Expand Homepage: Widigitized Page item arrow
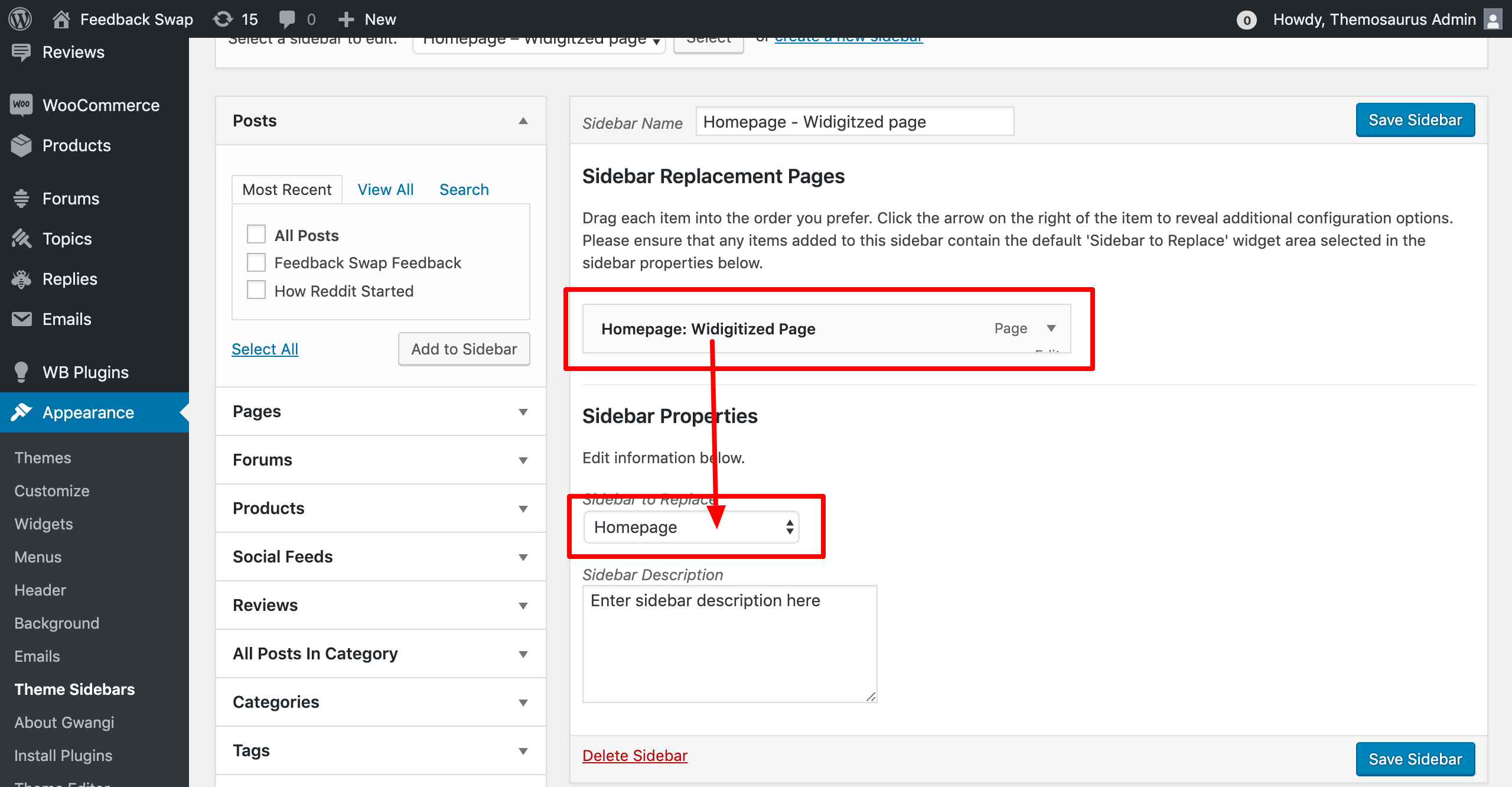 point(1051,329)
